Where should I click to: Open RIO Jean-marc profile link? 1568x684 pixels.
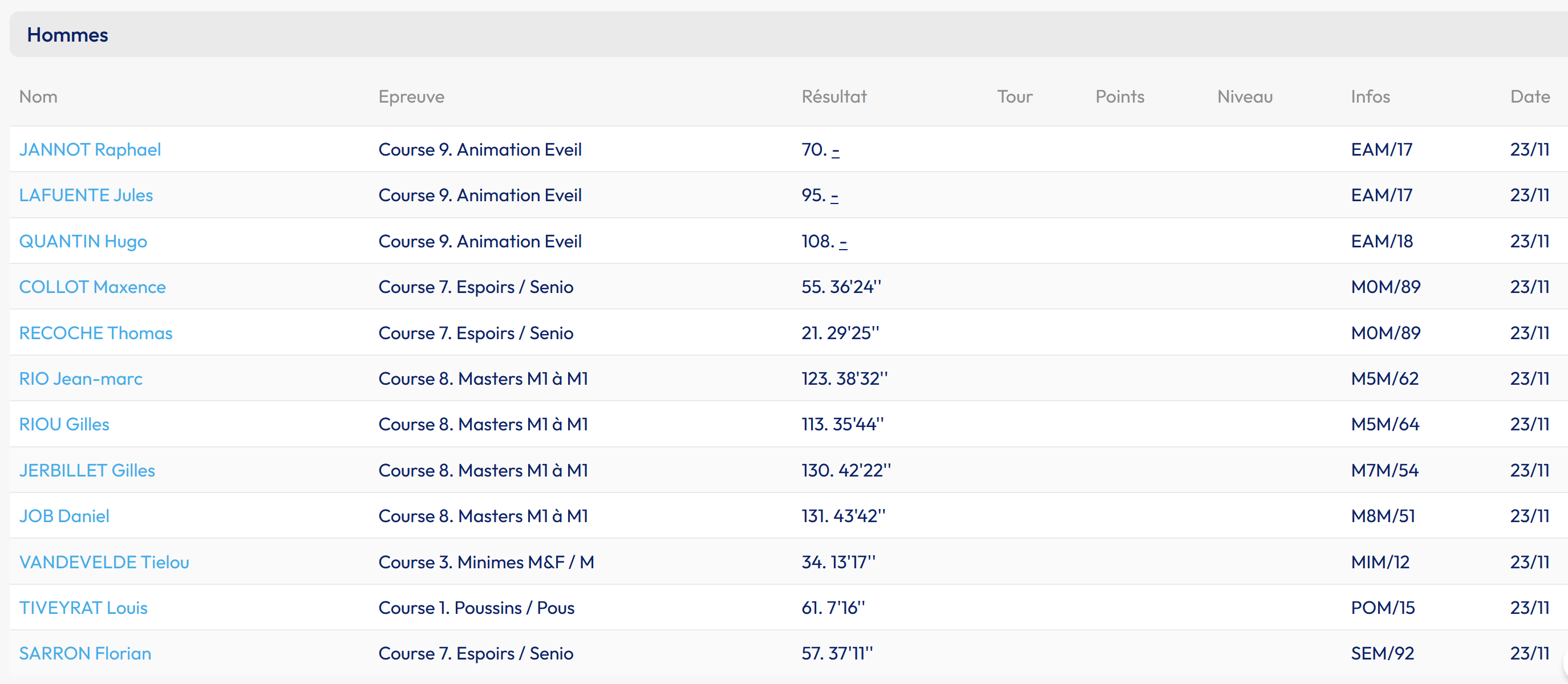coord(80,379)
